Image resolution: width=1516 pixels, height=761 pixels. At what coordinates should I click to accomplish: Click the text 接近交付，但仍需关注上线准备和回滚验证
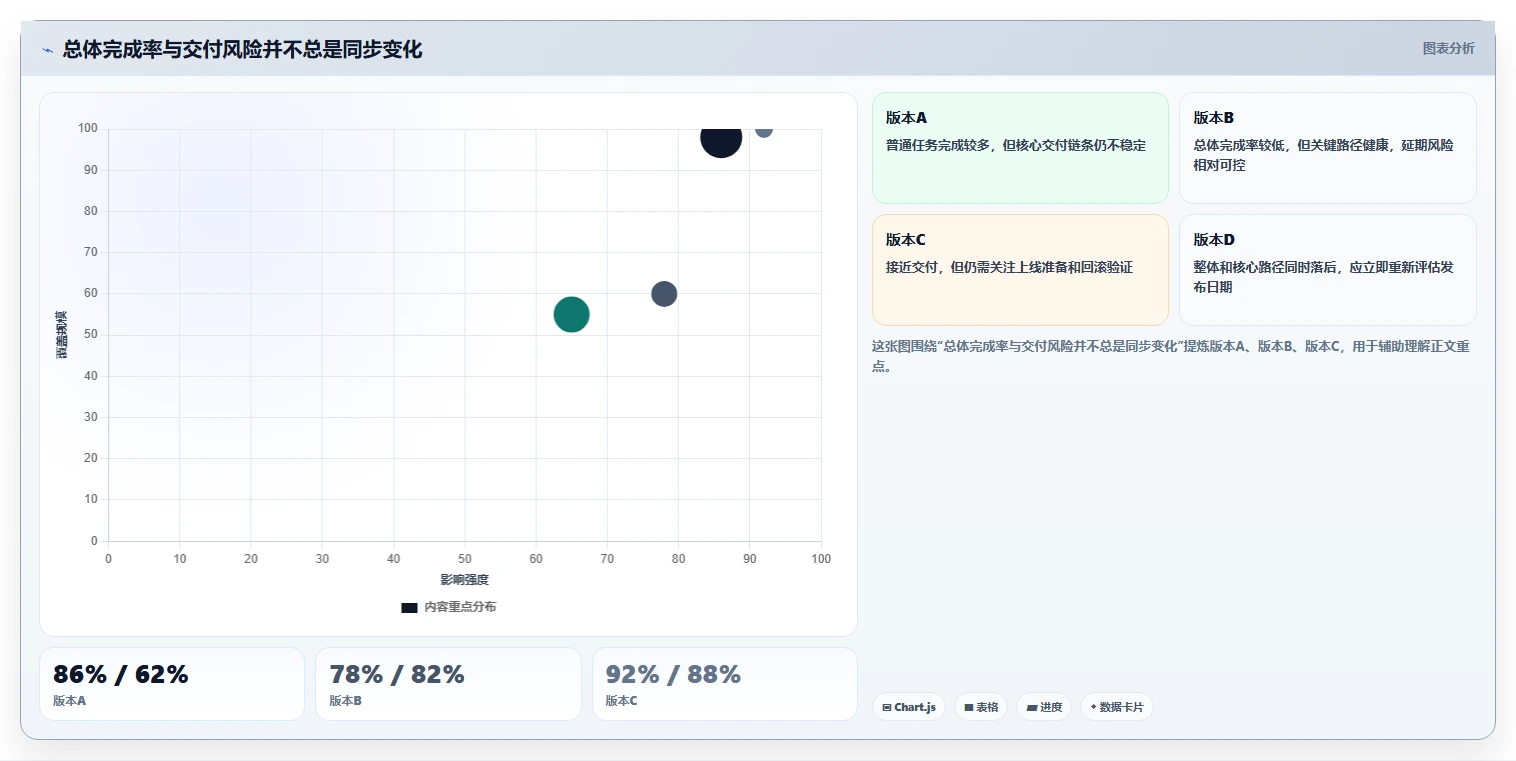click(x=1009, y=267)
